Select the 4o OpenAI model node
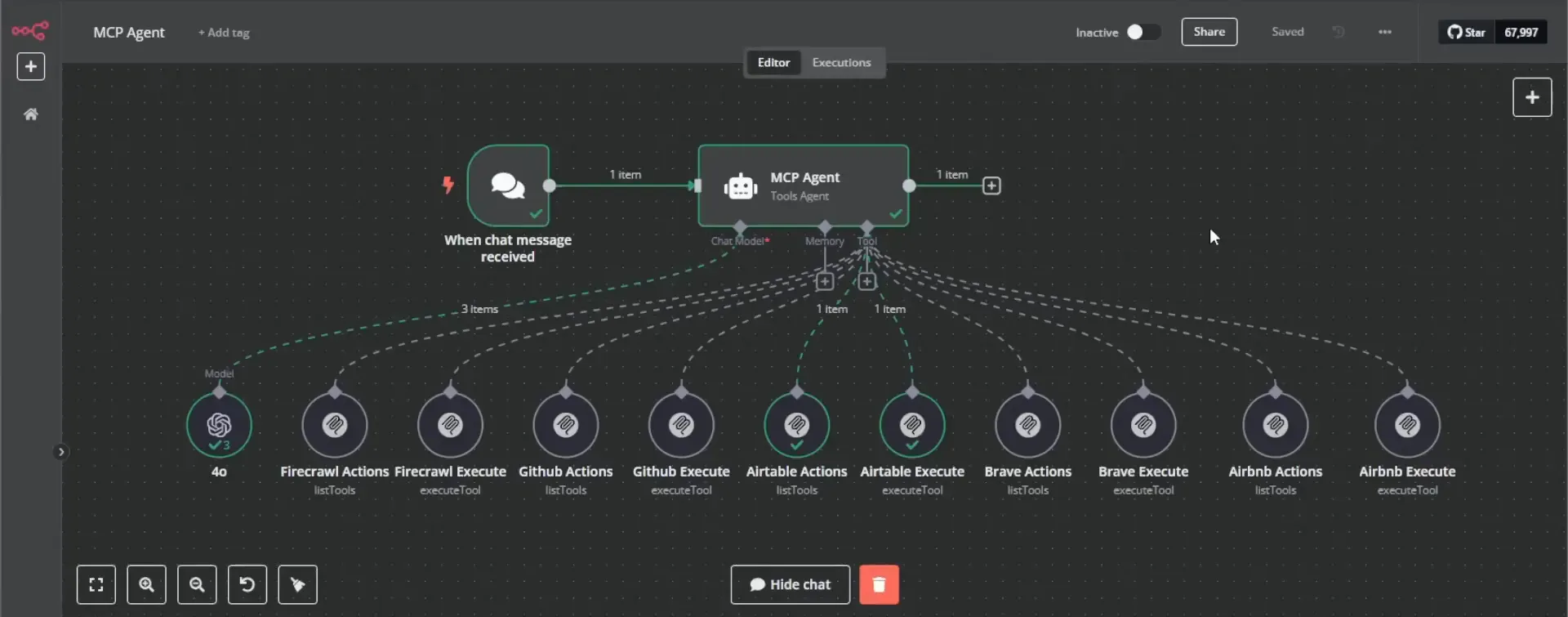This screenshot has width=1568, height=617. pyautogui.click(x=219, y=425)
